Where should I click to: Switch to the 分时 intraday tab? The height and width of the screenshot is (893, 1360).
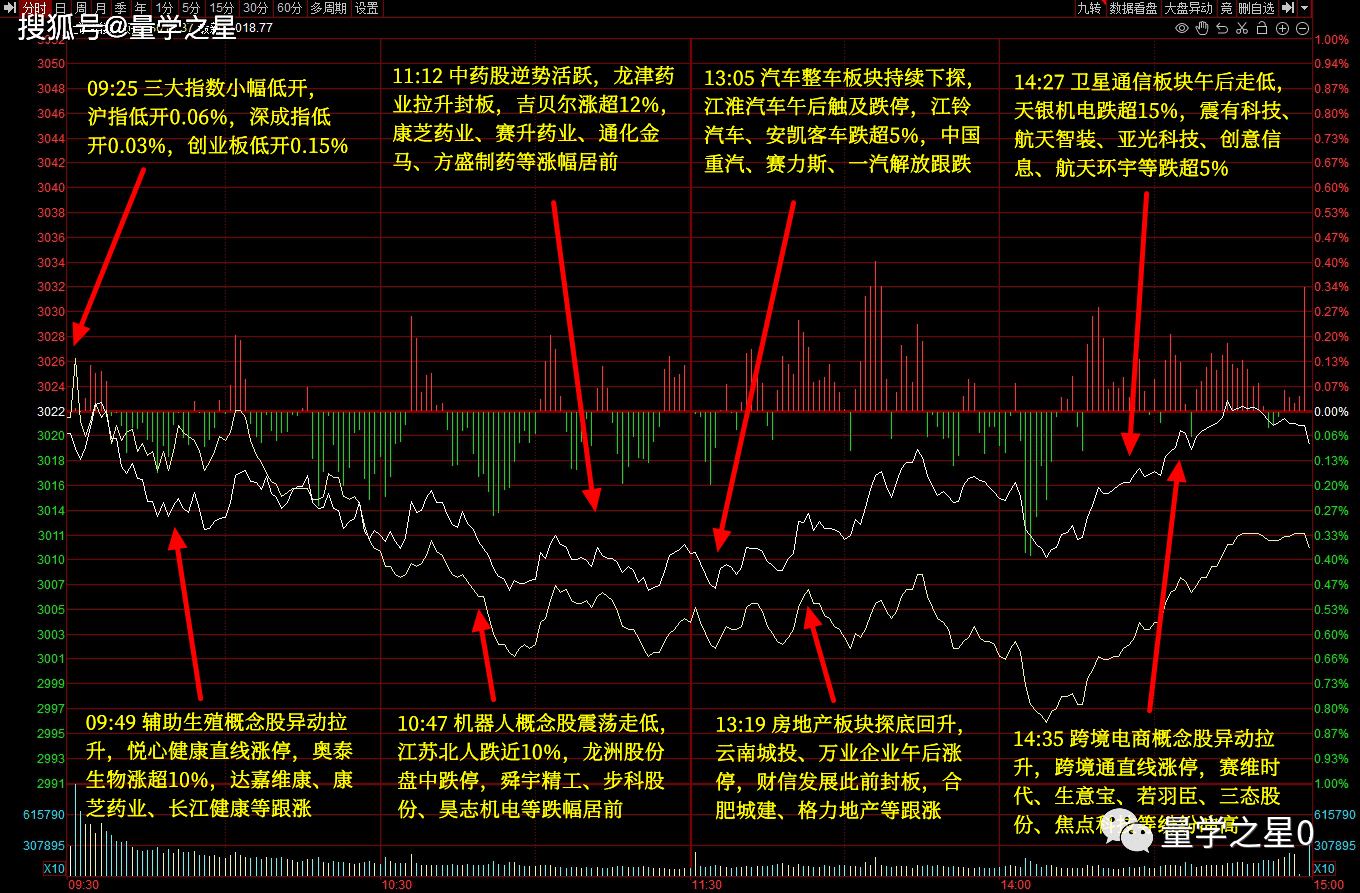pyautogui.click(x=33, y=8)
